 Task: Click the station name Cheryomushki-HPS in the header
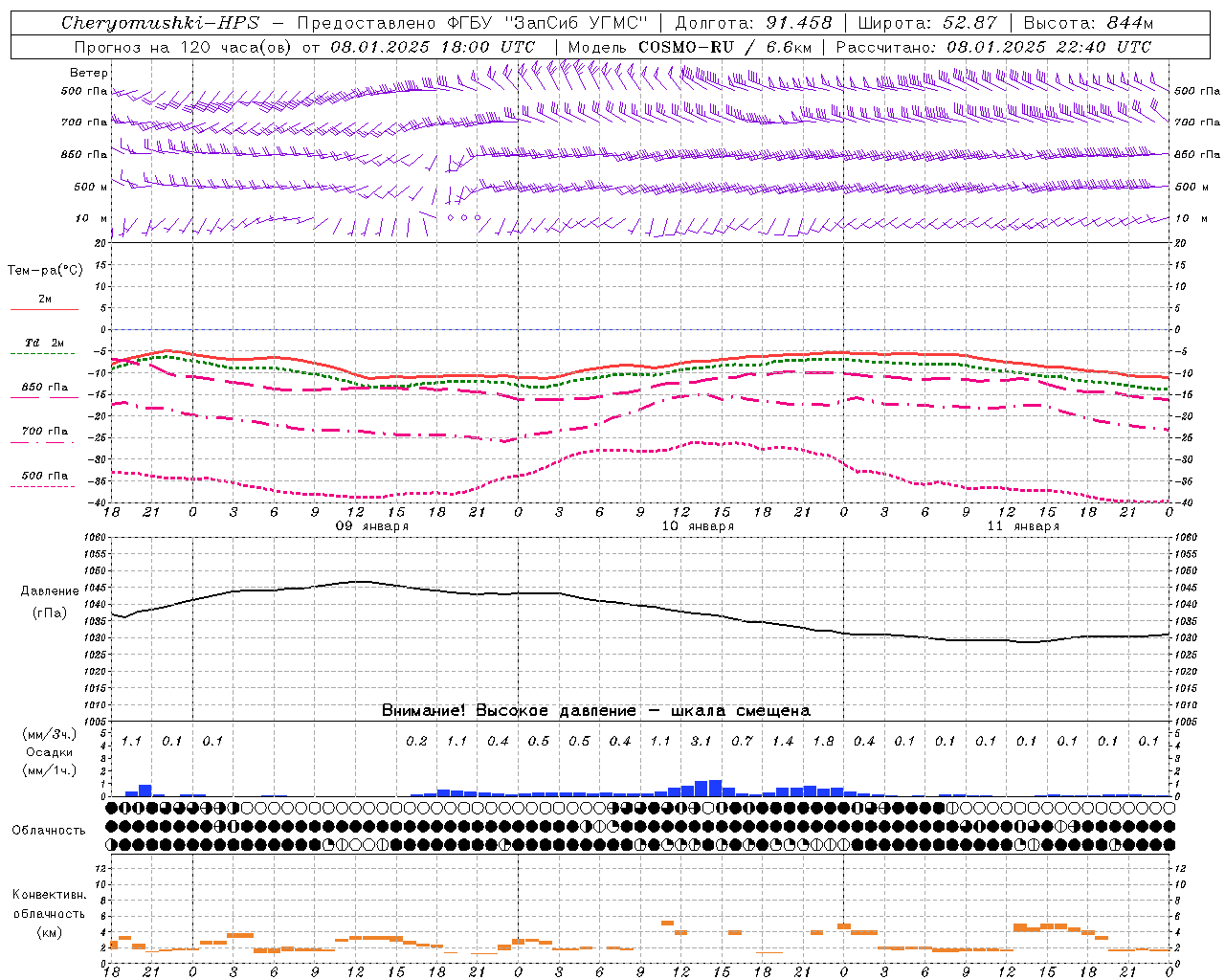point(160,23)
